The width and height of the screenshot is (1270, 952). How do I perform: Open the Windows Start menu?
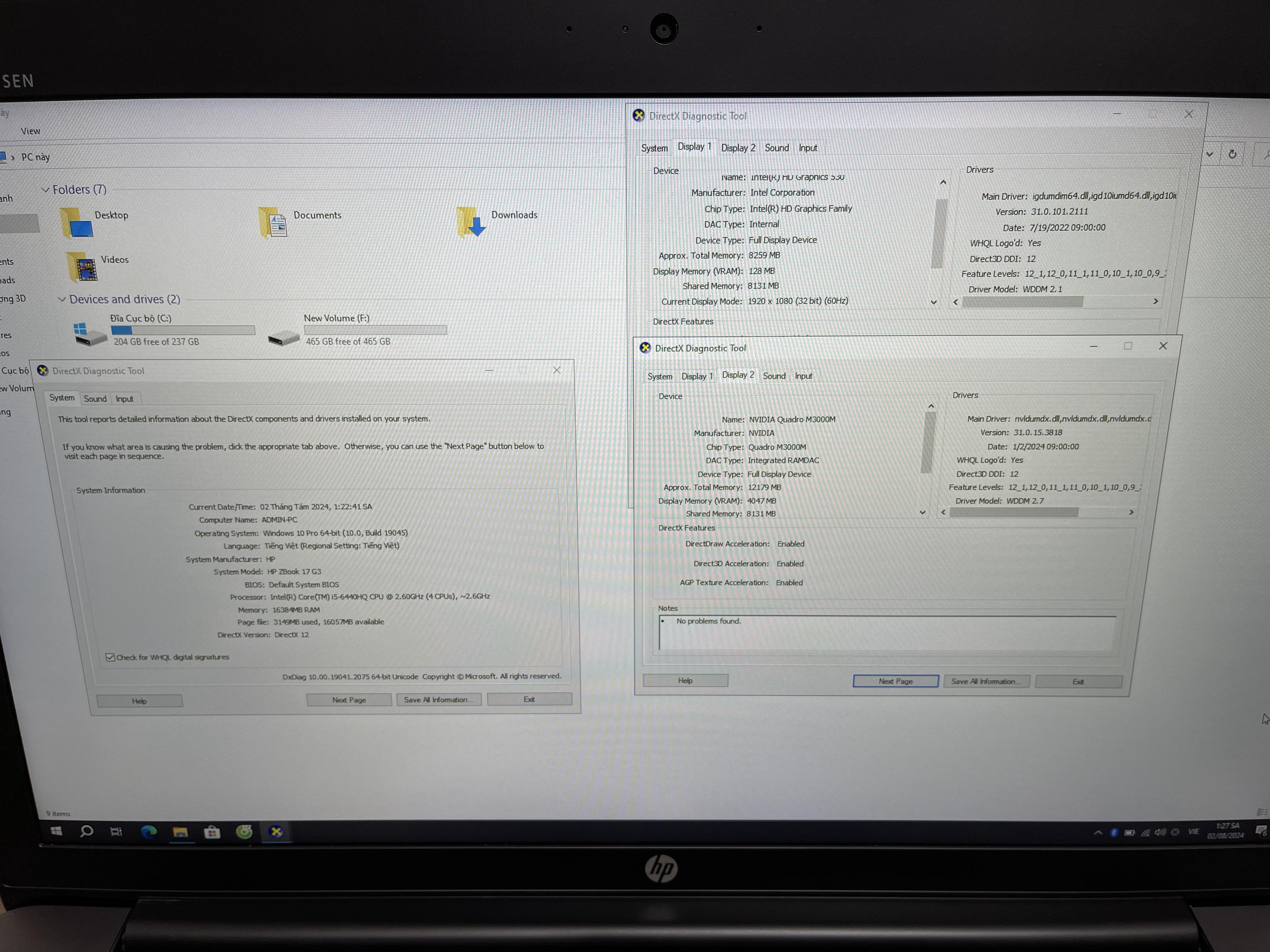click(56, 831)
